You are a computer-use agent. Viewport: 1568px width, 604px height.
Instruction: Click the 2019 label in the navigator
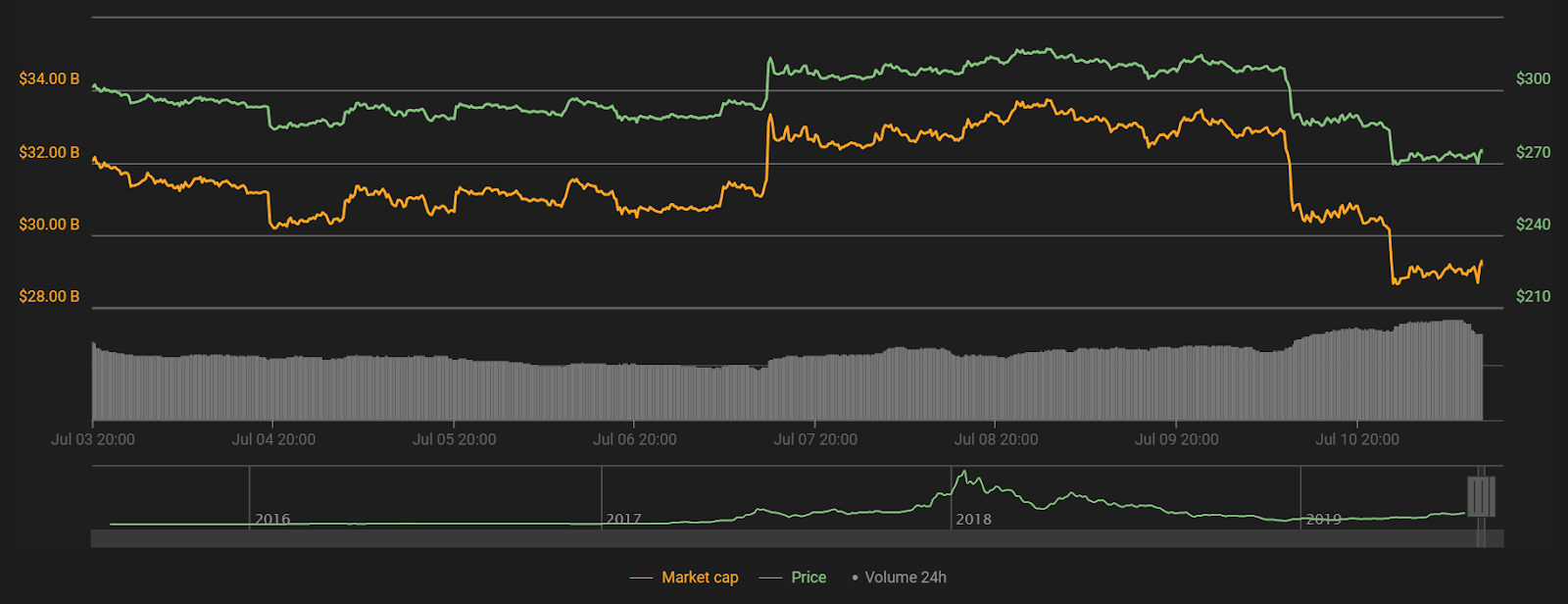(x=1323, y=520)
